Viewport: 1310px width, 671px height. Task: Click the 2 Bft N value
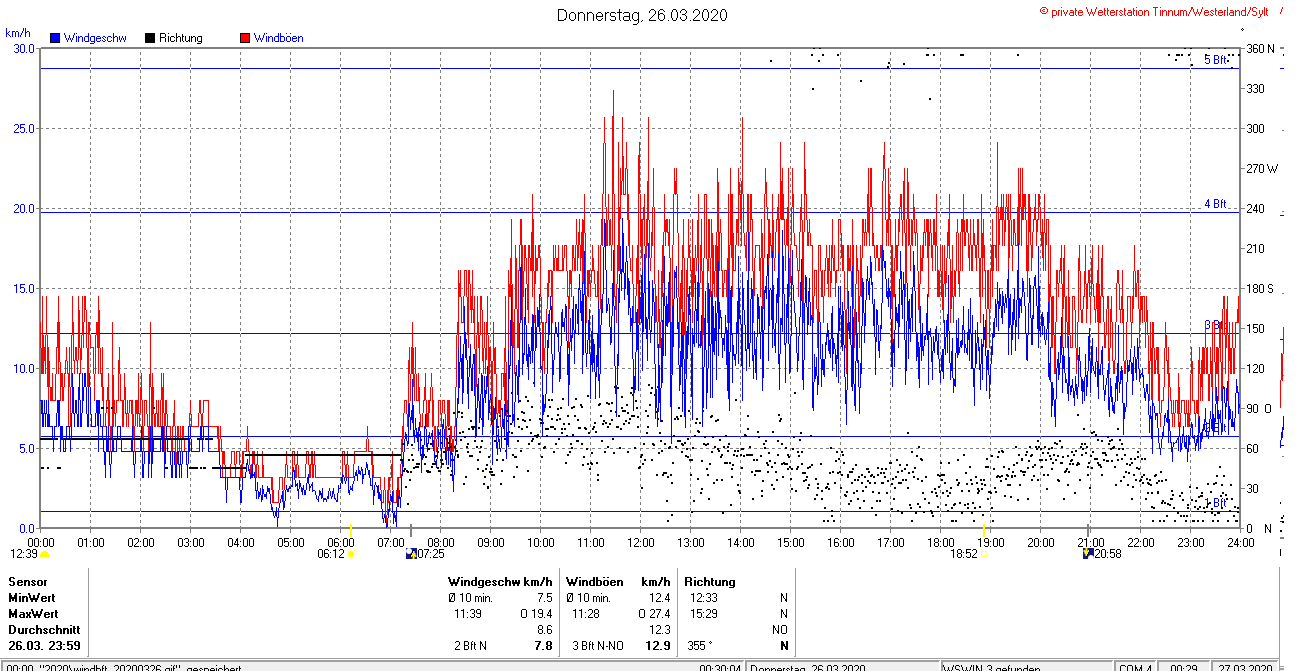471,646
